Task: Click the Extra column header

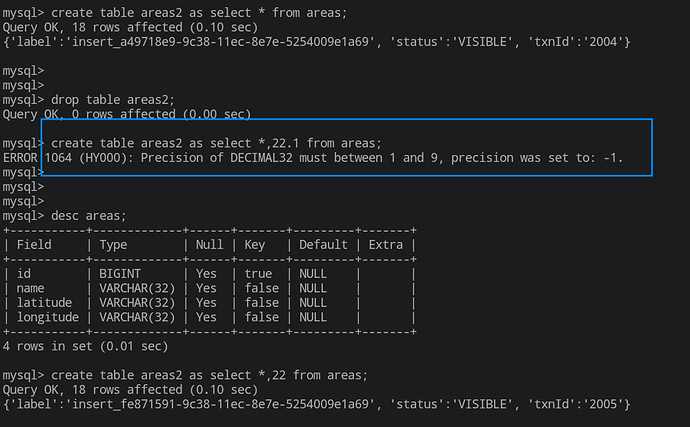Action: (x=386, y=245)
